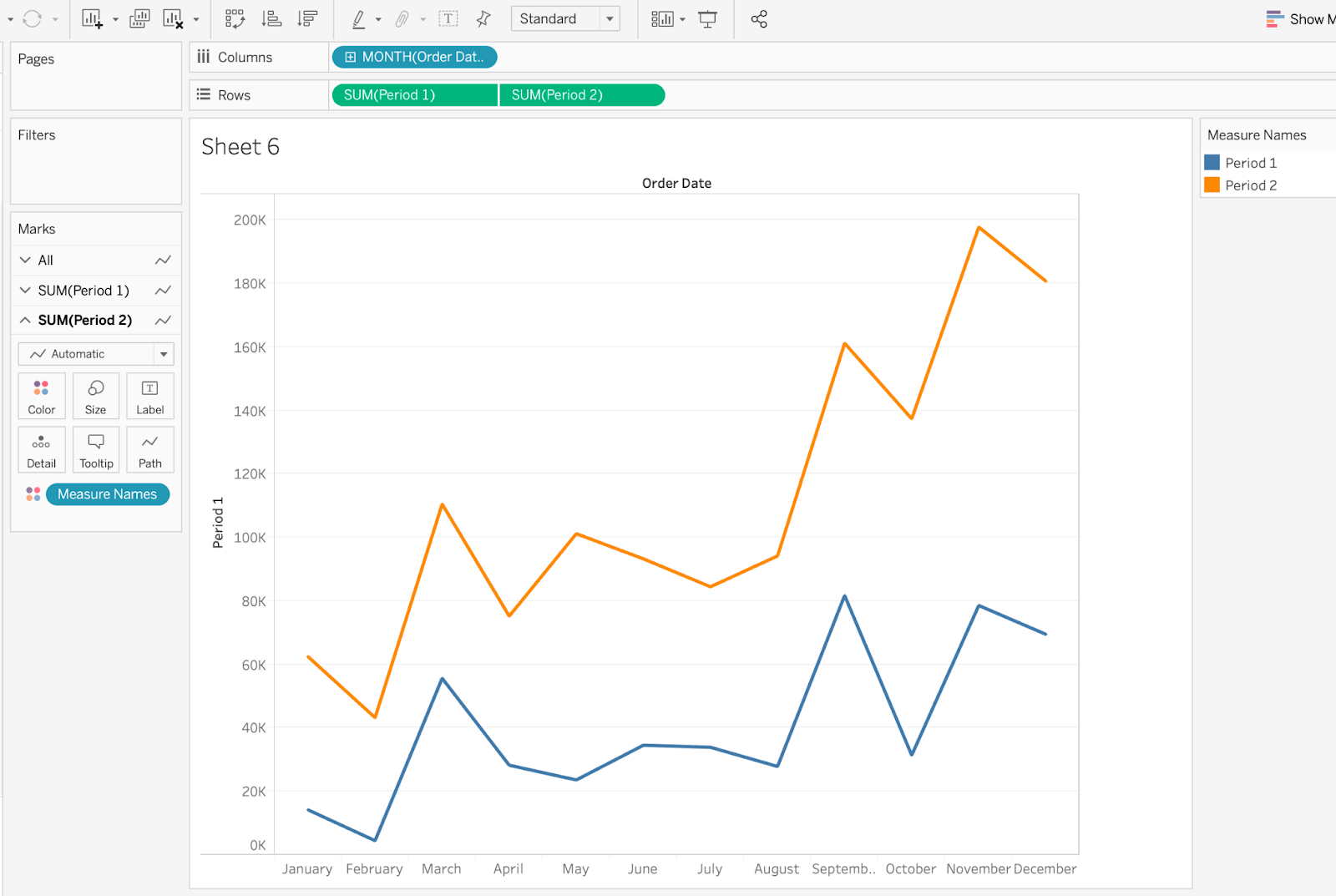Open the share workbook icon
The height and width of the screenshot is (896, 1336).
[758, 18]
